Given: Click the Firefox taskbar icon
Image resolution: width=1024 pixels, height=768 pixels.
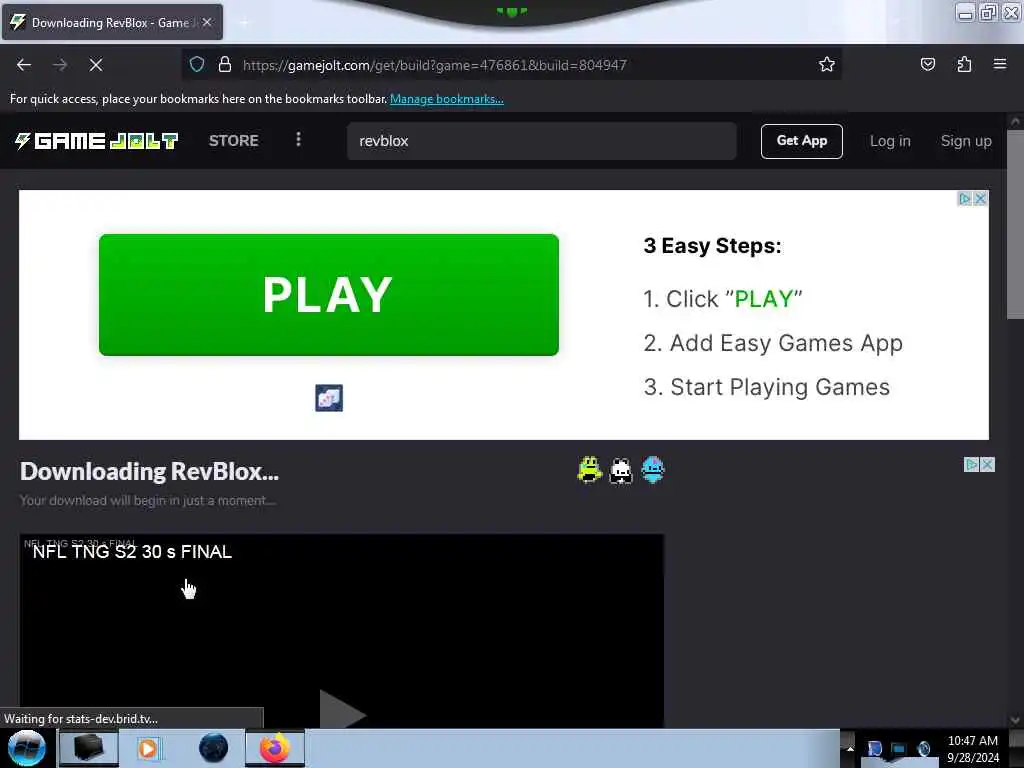Looking at the screenshot, I should click(x=274, y=748).
